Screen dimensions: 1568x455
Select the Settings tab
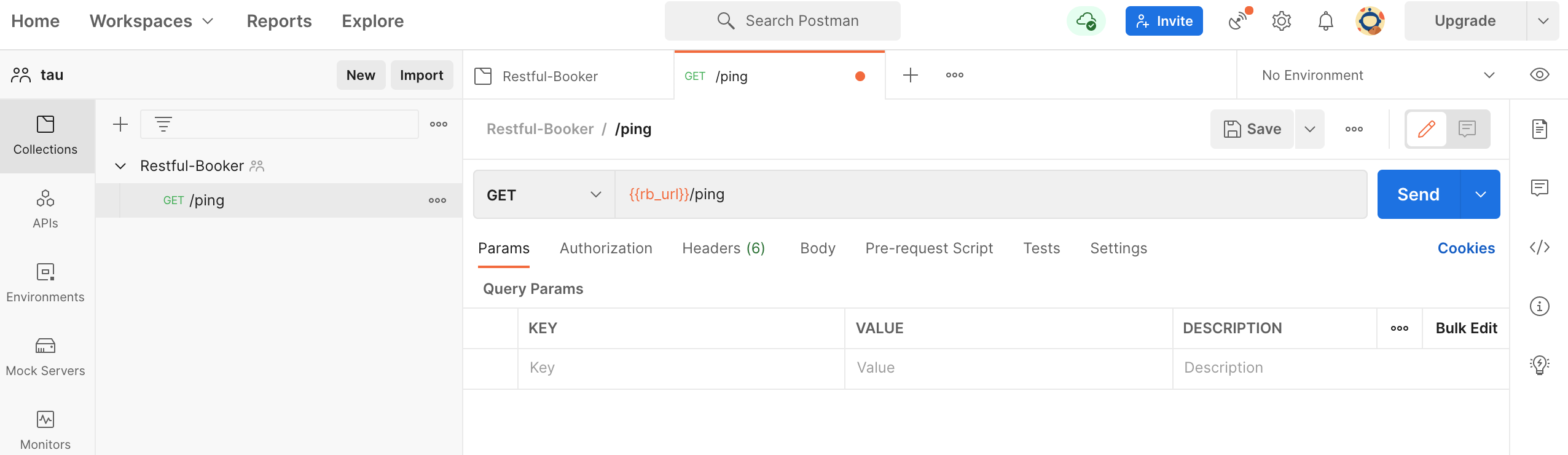pos(1118,248)
